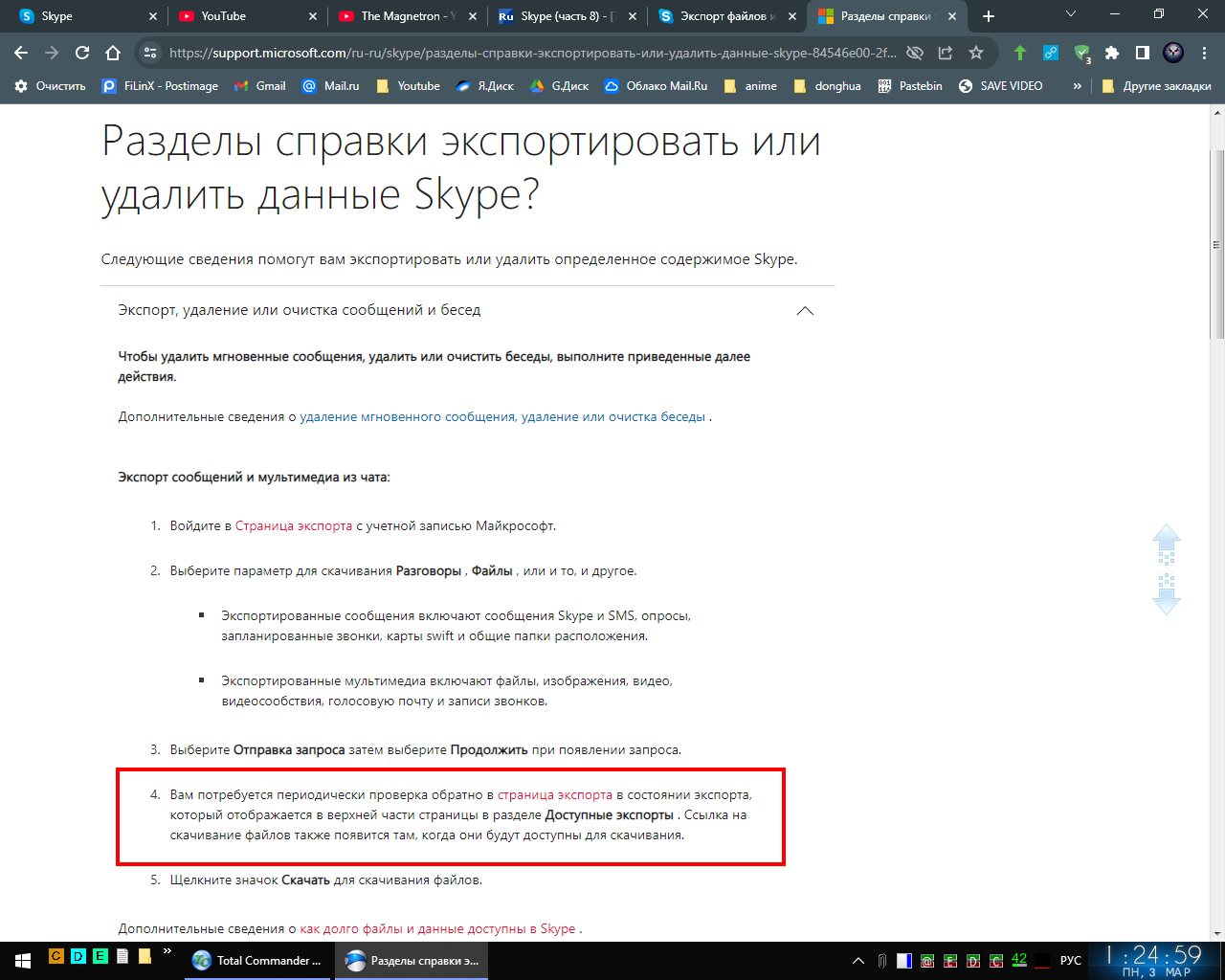Open the Страница экспорта link in step 1
The height and width of the screenshot is (980, 1225).
coord(294,525)
